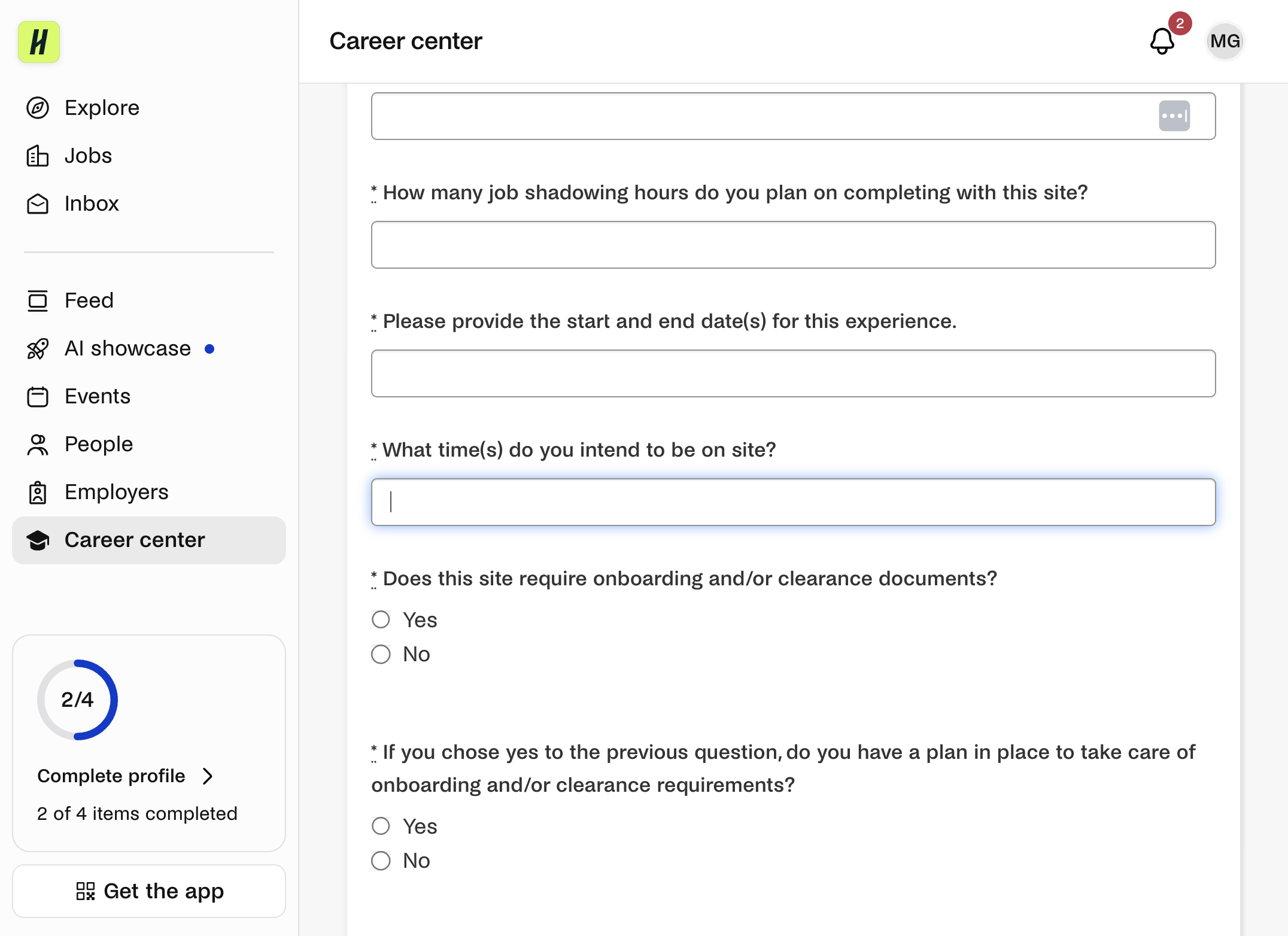Click the Employers badge icon
This screenshot has width=1288, height=936.
38,492
